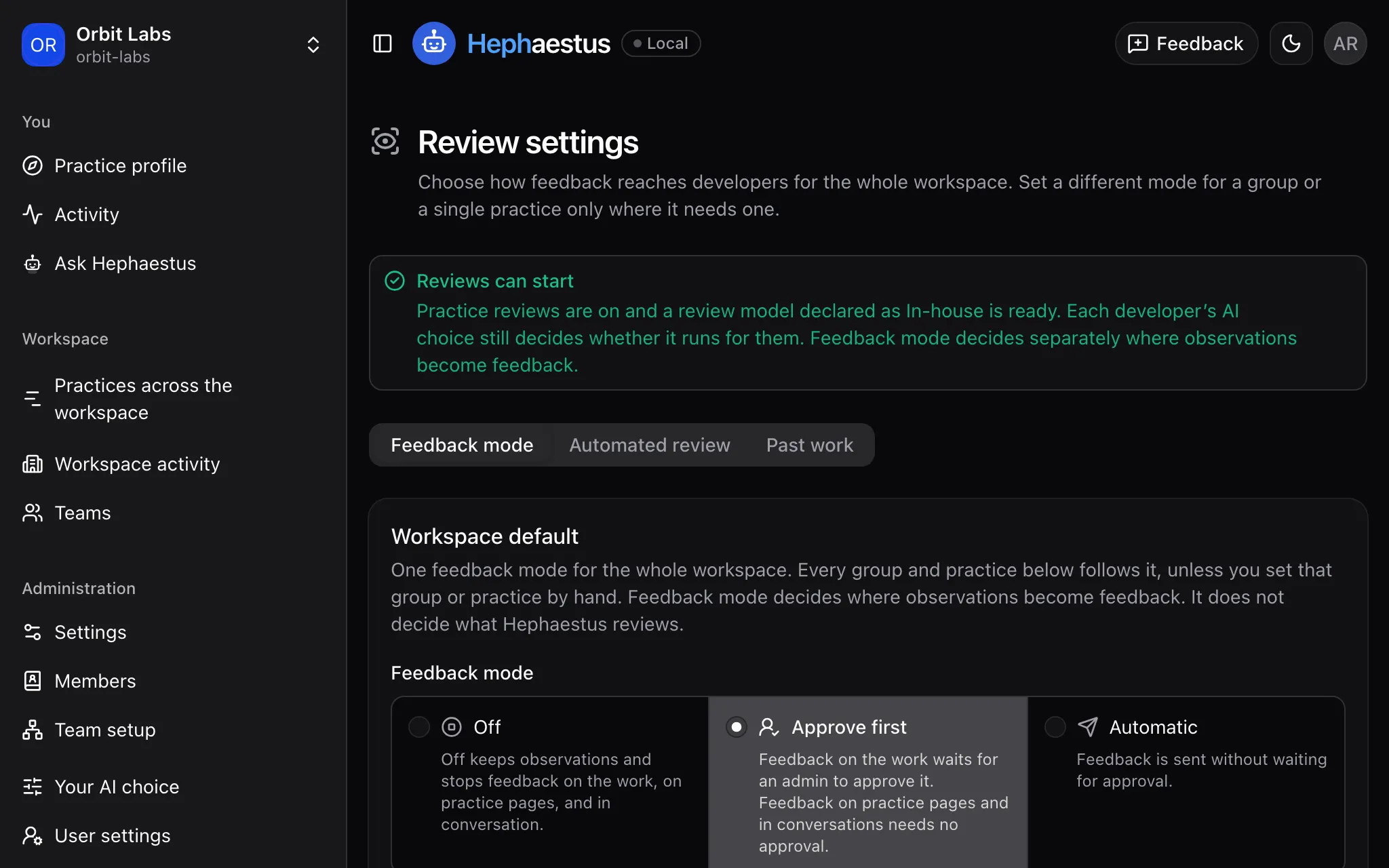Switch to the Feedback mode tab
This screenshot has height=868, width=1389.
pyautogui.click(x=462, y=445)
